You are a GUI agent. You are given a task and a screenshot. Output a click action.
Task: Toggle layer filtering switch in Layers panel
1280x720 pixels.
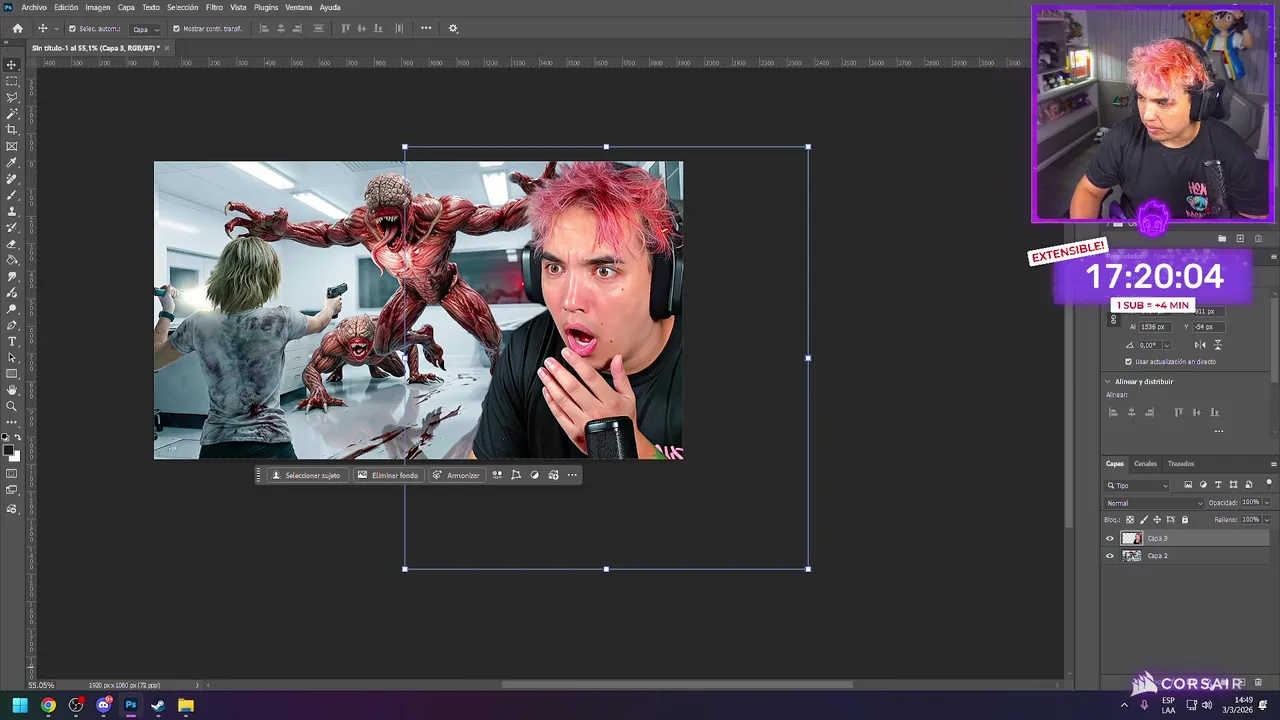tap(1269, 484)
